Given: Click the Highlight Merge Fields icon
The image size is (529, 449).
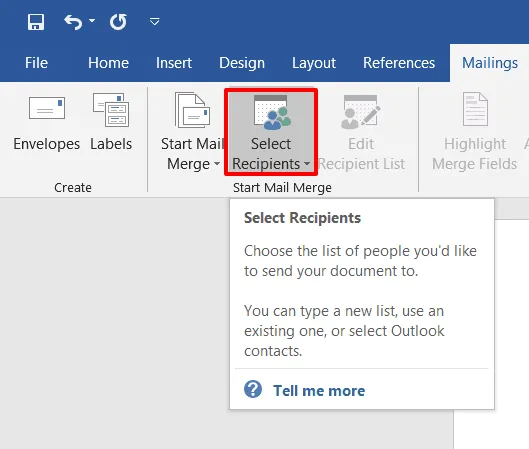Looking at the screenshot, I should click(475, 109).
